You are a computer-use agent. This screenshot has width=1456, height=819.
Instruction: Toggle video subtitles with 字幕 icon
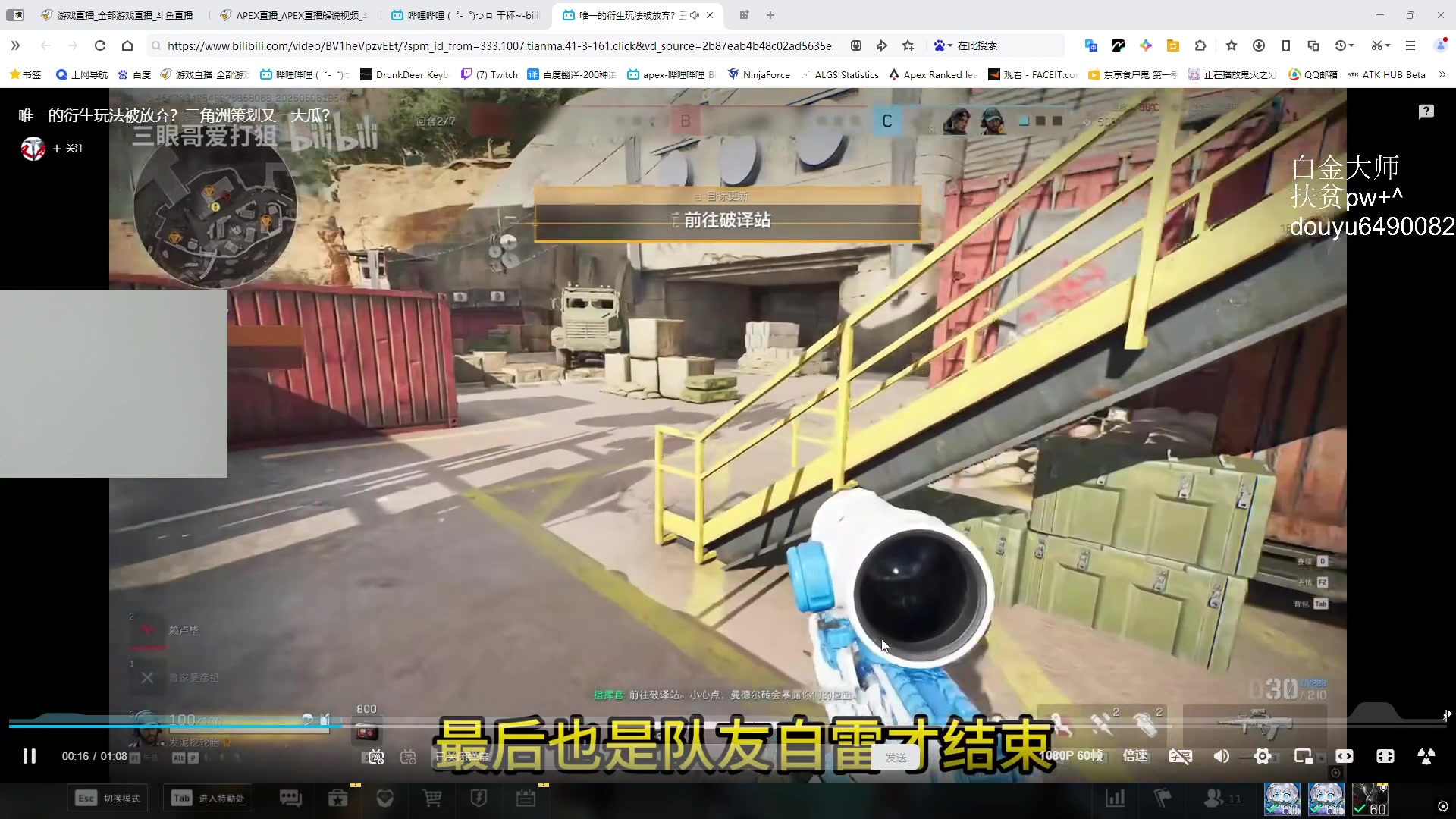pyautogui.click(x=1181, y=756)
